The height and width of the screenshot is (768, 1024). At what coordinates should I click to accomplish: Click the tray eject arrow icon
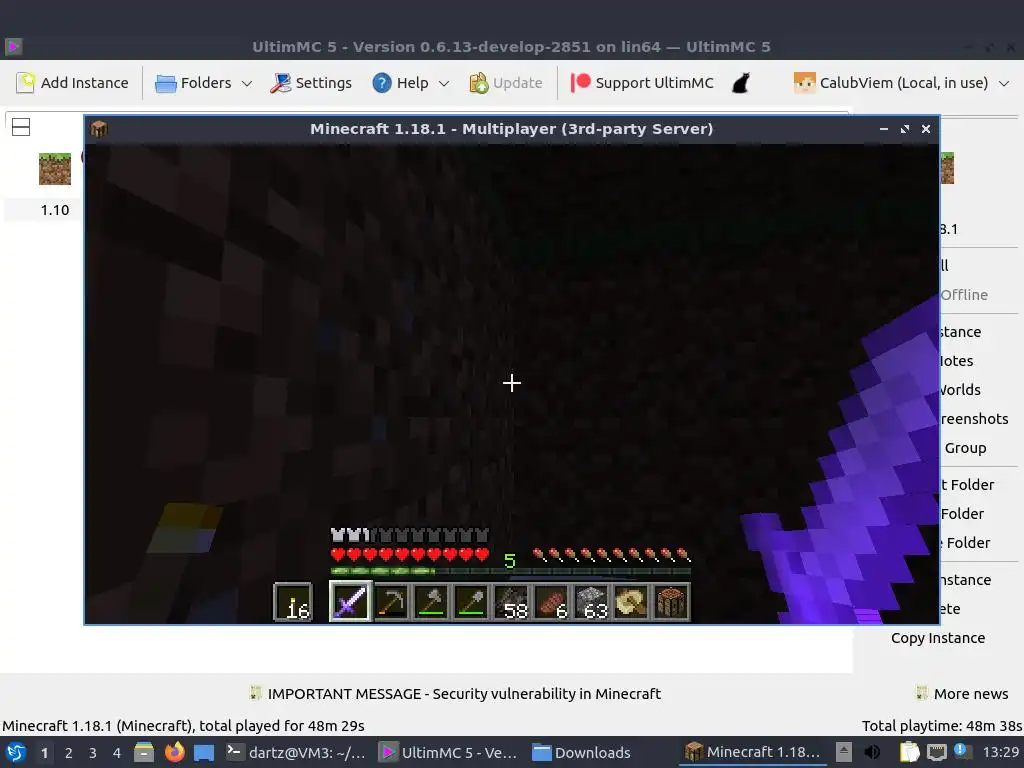coord(844,752)
